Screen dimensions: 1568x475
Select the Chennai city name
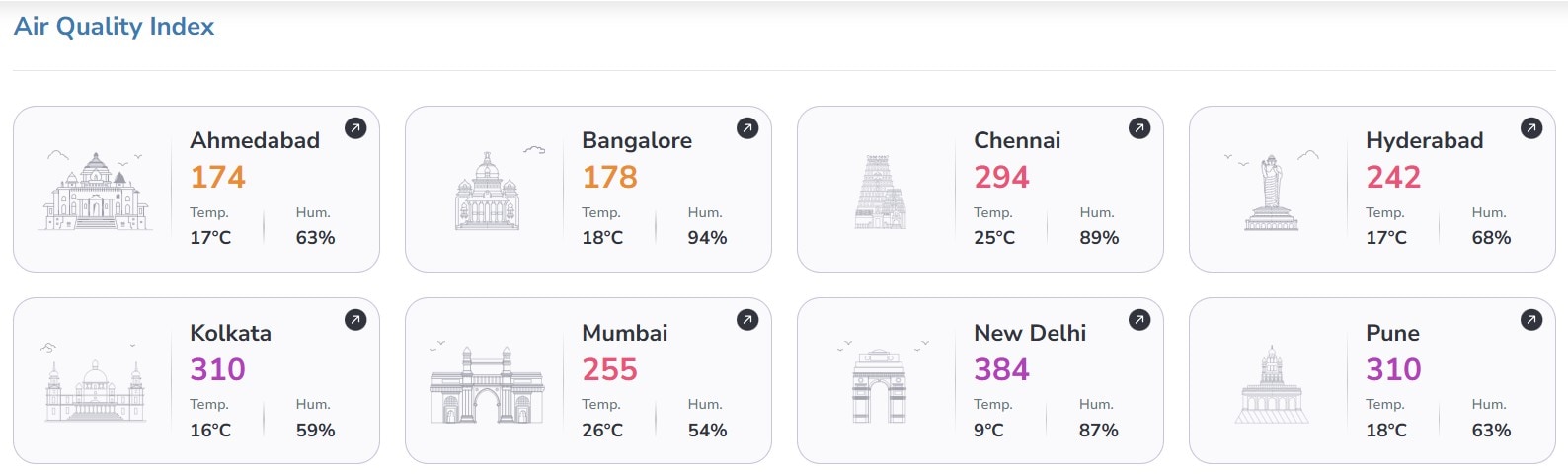click(x=1017, y=140)
